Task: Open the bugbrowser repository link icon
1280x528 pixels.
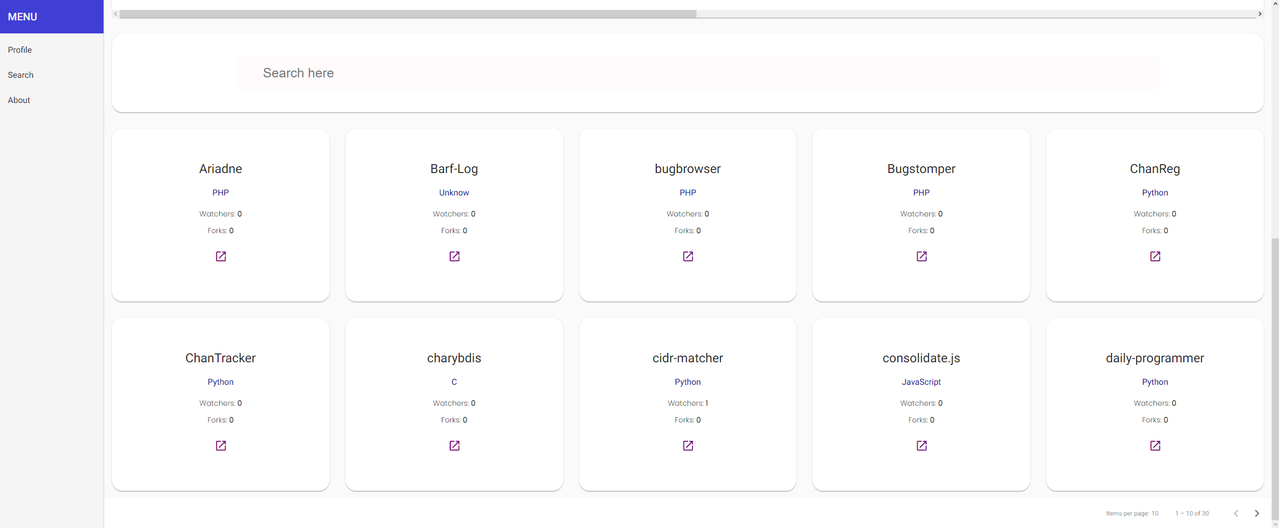Action: click(688, 257)
